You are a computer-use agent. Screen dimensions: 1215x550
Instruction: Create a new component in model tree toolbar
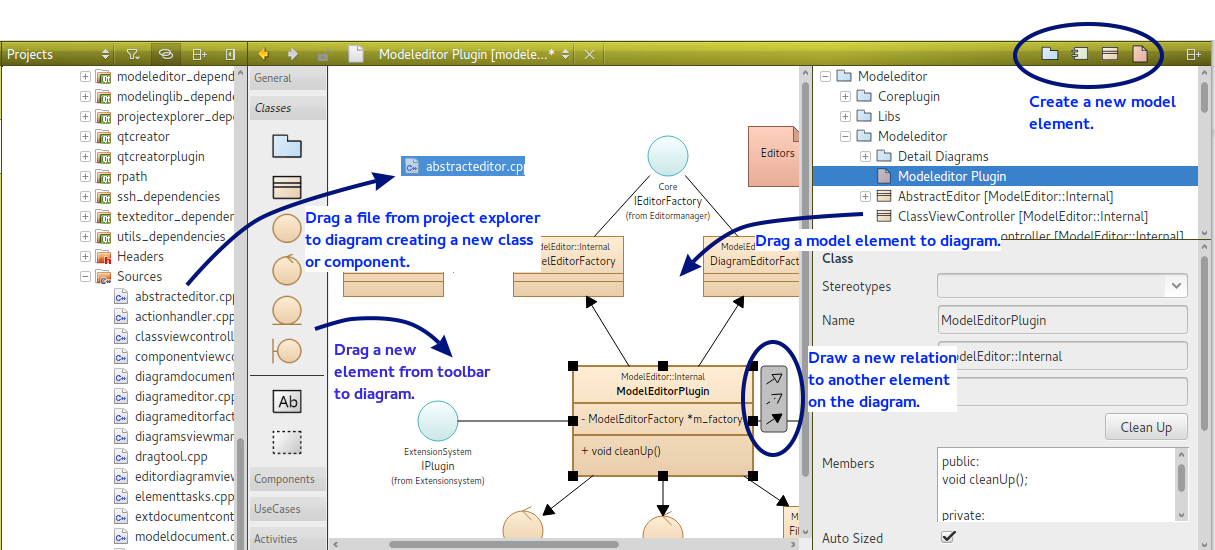pos(1079,54)
